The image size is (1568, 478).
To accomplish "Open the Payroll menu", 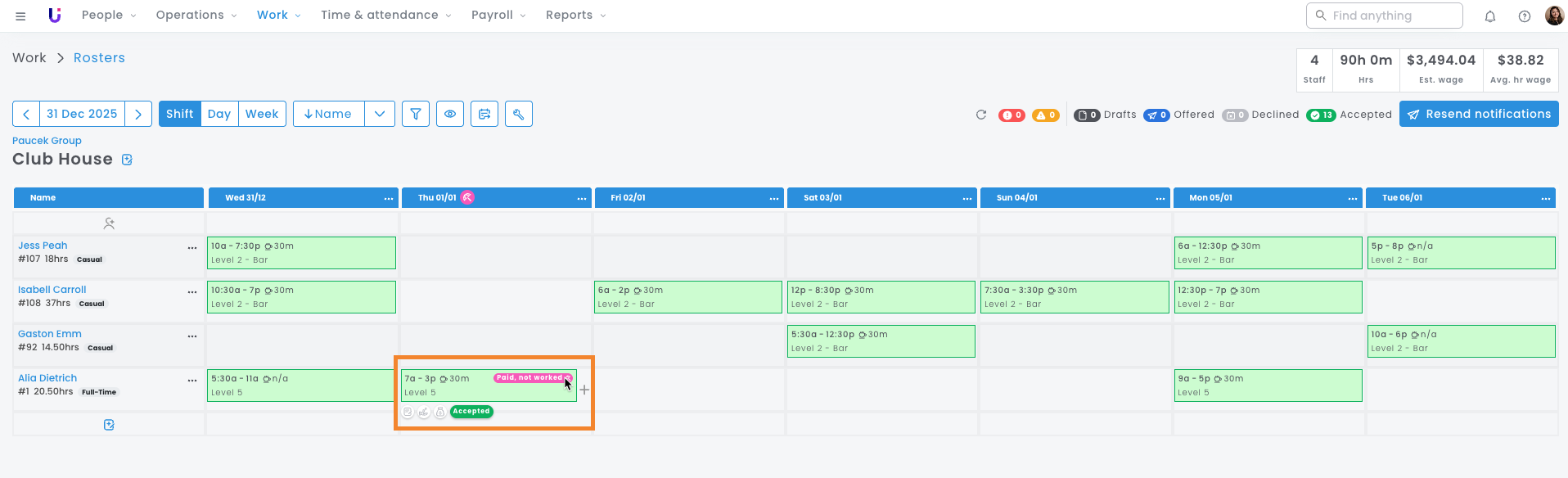I will (x=498, y=15).
